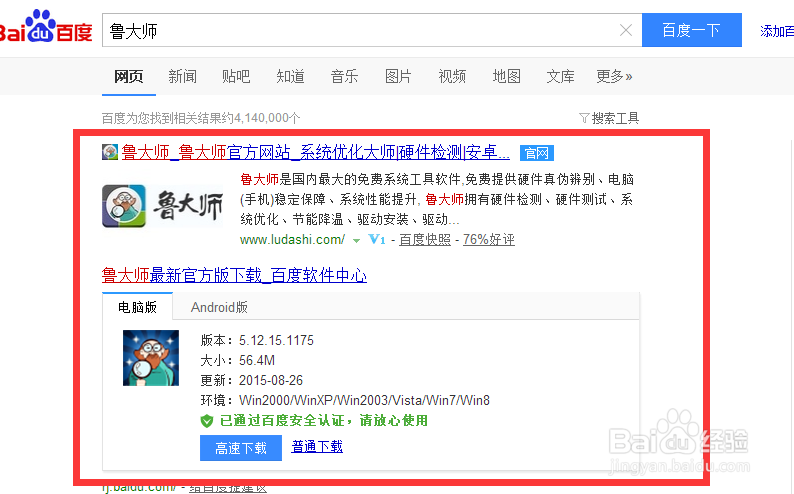Click the update date 2015-08-26
The height and width of the screenshot is (494, 794).
[x=271, y=380]
